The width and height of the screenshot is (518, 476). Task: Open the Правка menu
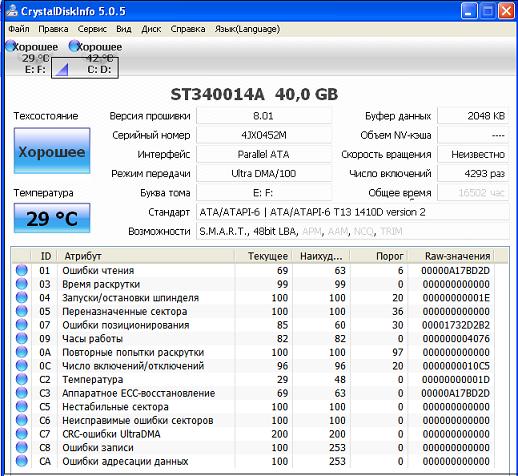click(x=53, y=29)
